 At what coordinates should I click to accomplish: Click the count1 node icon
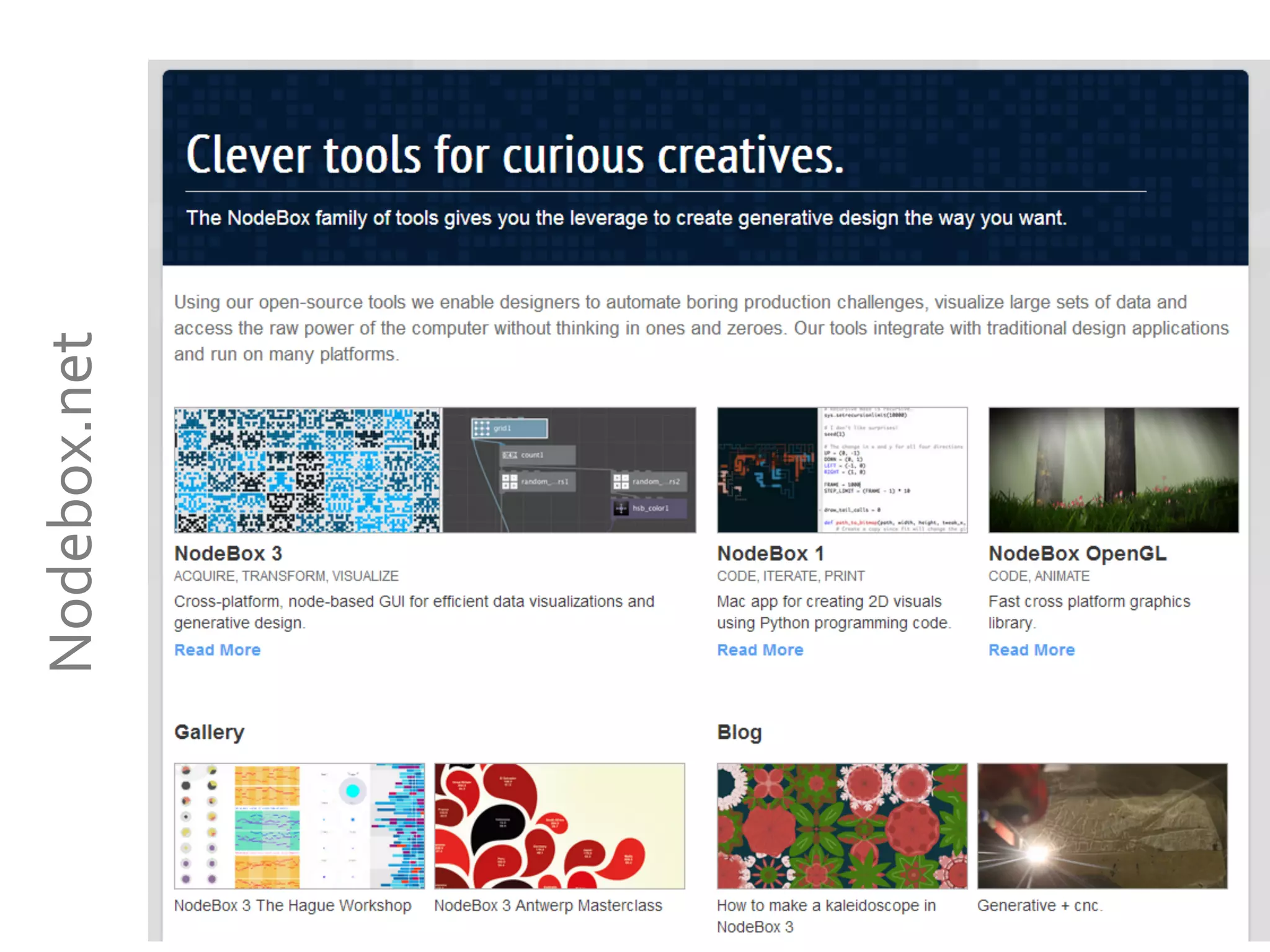point(510,455)
